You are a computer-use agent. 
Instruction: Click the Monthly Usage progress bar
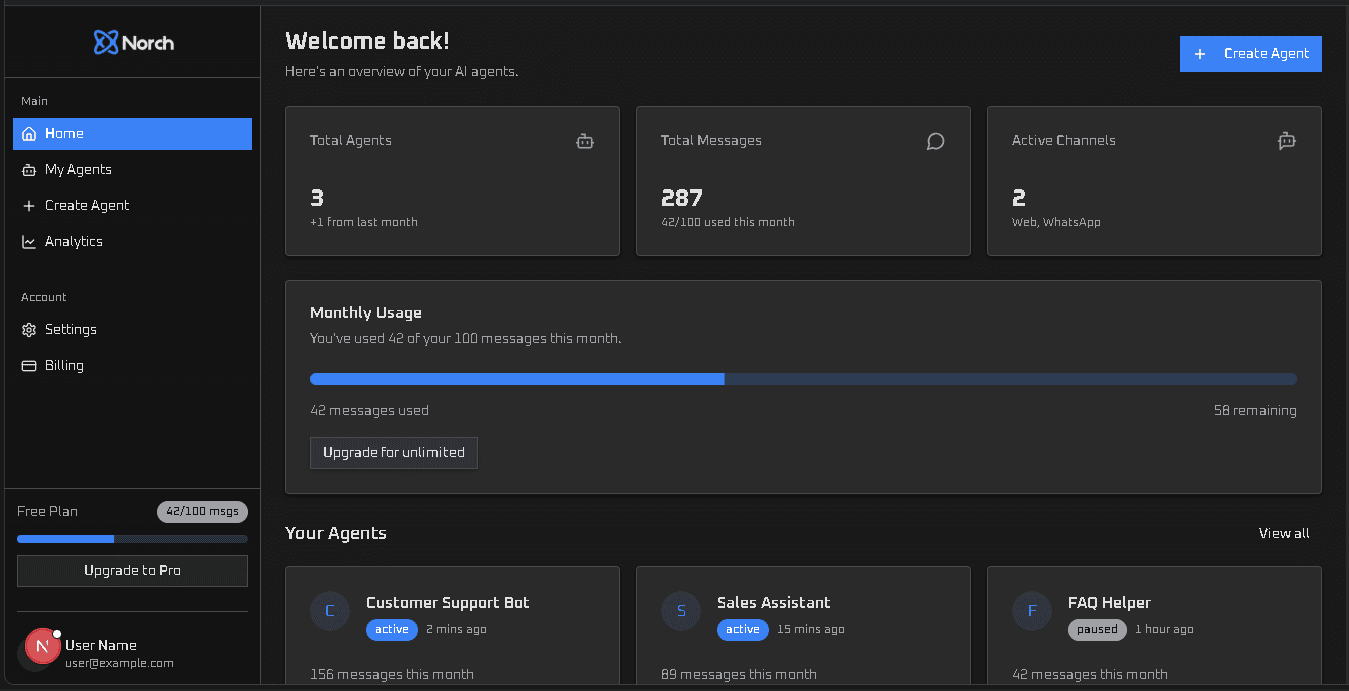803,379
